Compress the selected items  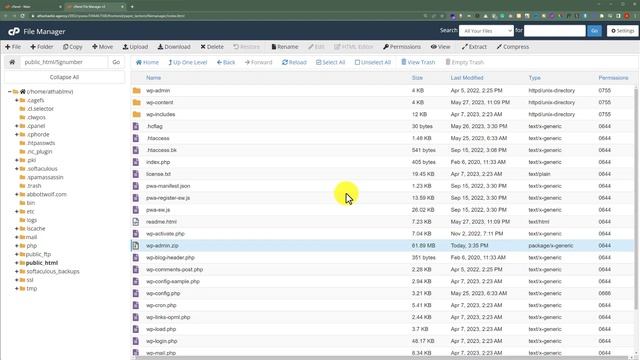click(x=513, y=47)
